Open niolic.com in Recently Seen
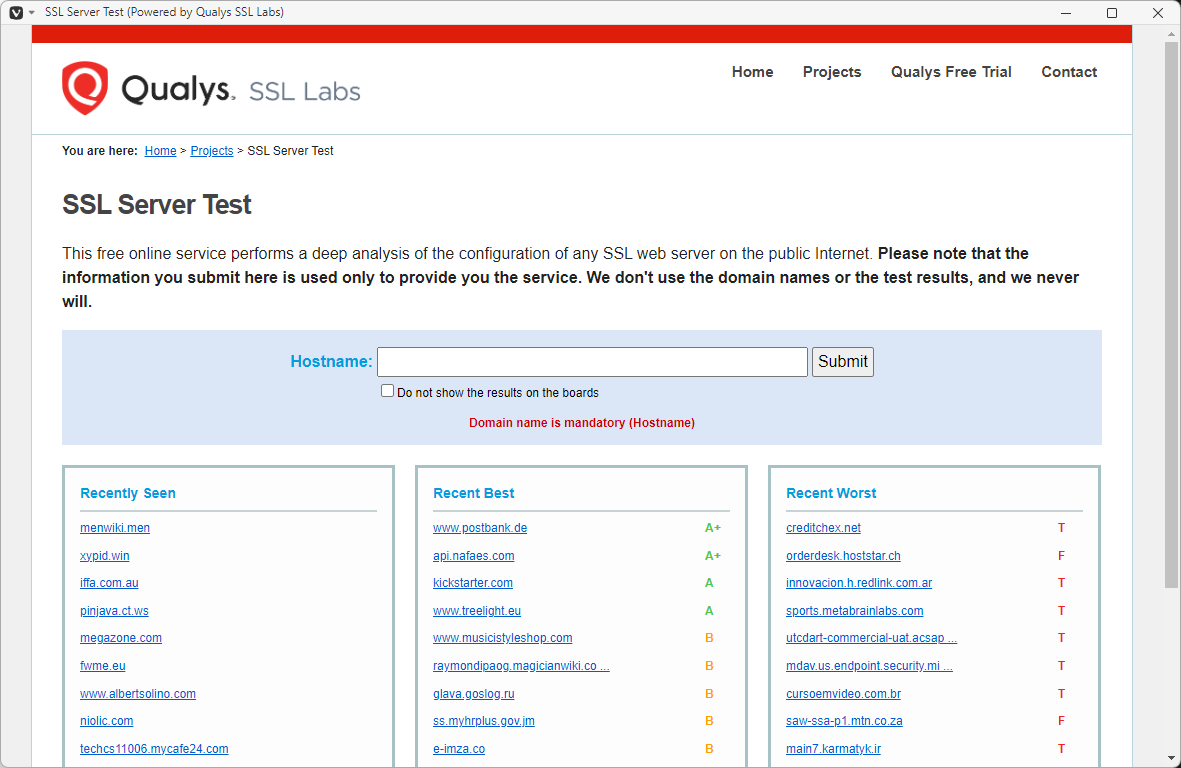This screenshot has height=768, width=1181. [106, 721]
